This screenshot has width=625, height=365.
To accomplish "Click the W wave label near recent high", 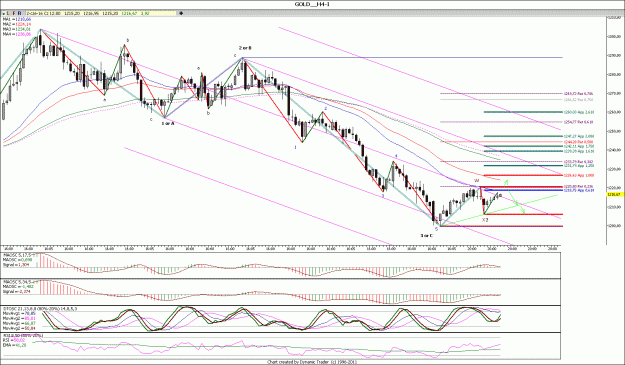I will [476, 181].
